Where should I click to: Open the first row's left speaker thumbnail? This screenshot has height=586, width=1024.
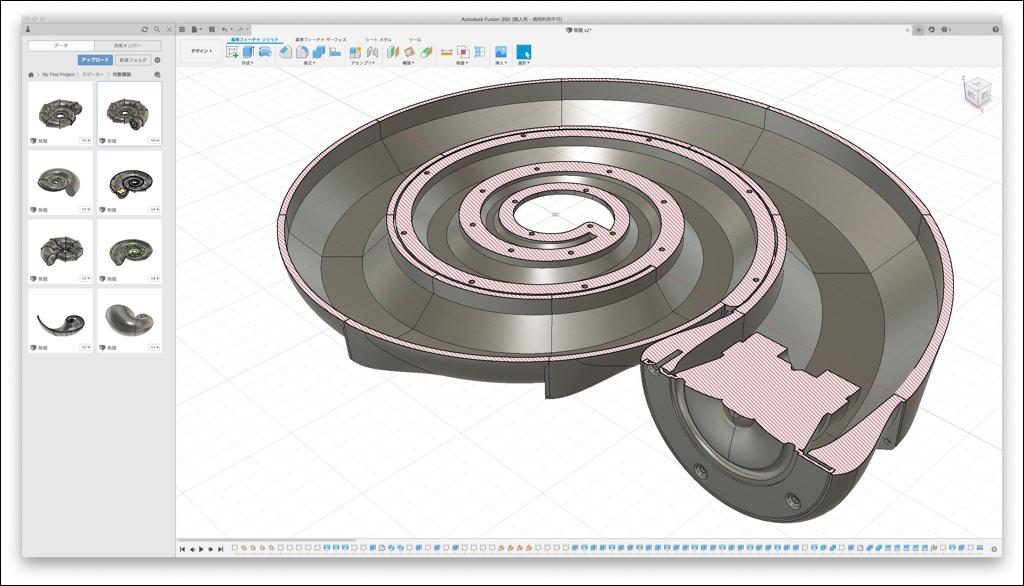[61, 114]
